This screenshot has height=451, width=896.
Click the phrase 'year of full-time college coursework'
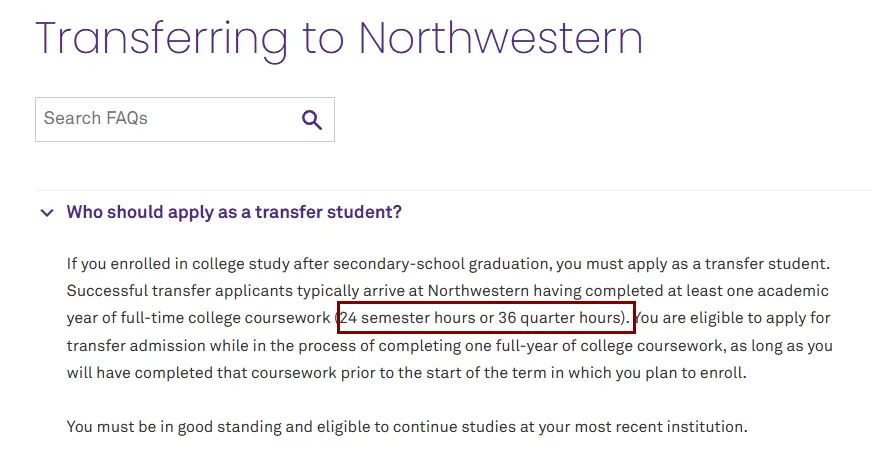click(198, 318)
